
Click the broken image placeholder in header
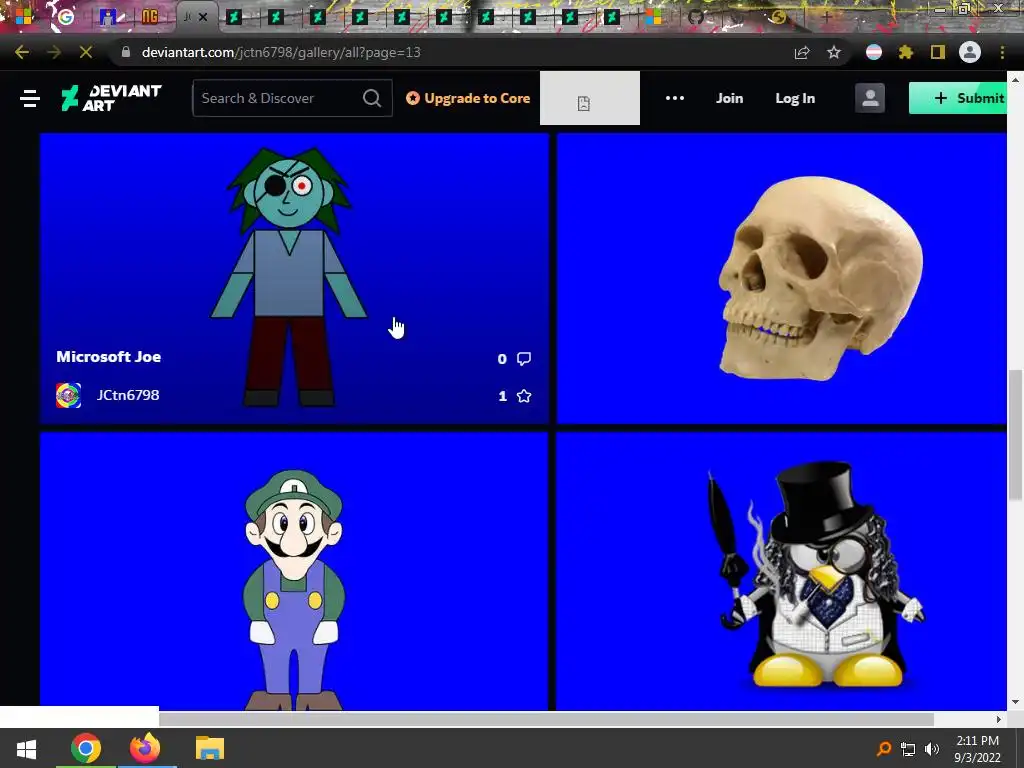(590, 98)
